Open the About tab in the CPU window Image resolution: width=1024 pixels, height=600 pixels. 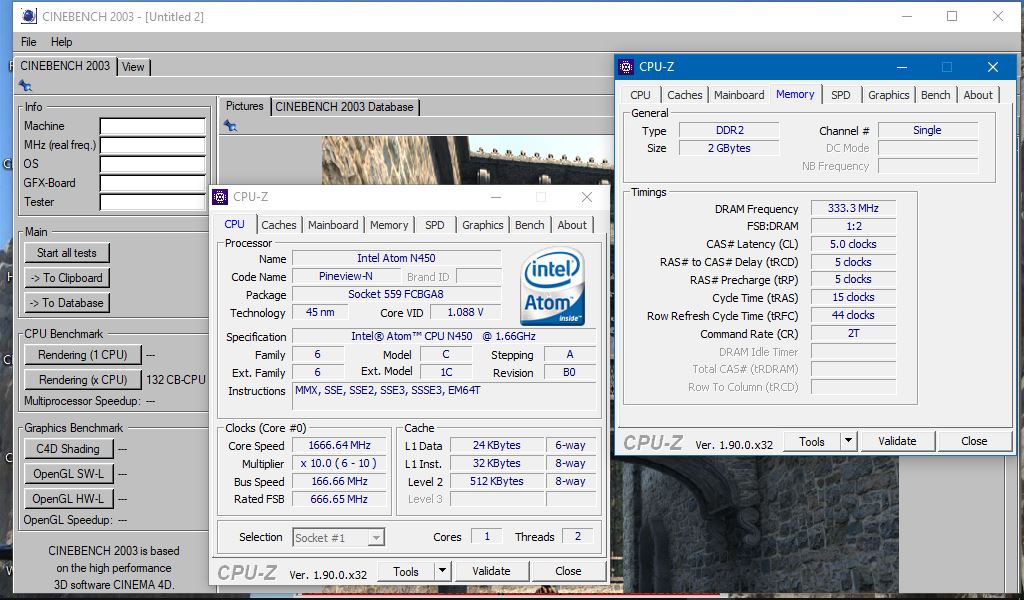(x=572, y=225)
